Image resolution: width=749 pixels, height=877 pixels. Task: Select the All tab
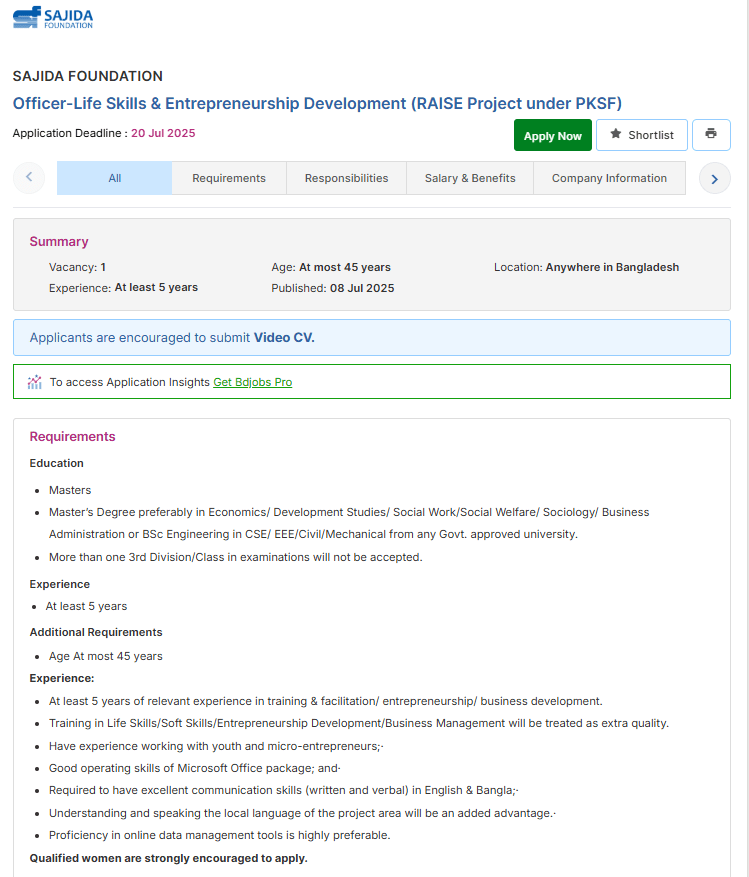(x=115, y=178)
